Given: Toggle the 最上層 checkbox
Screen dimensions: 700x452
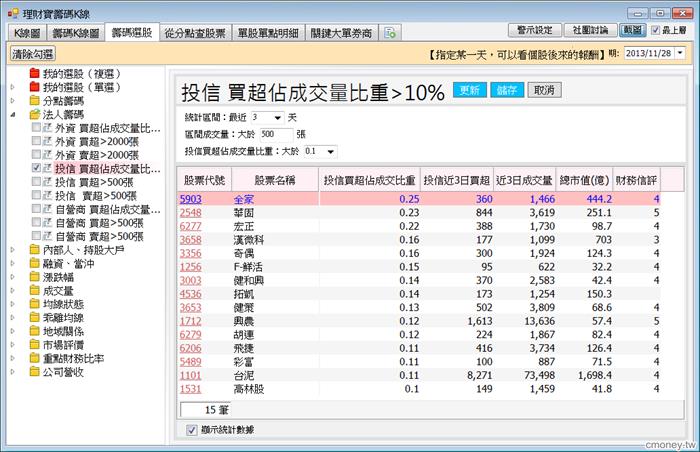Looking at the screenshot, I should point(655,30).
